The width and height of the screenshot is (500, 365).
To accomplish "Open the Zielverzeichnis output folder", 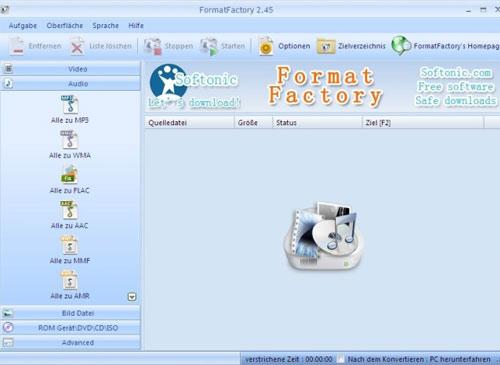I will 351,46.
